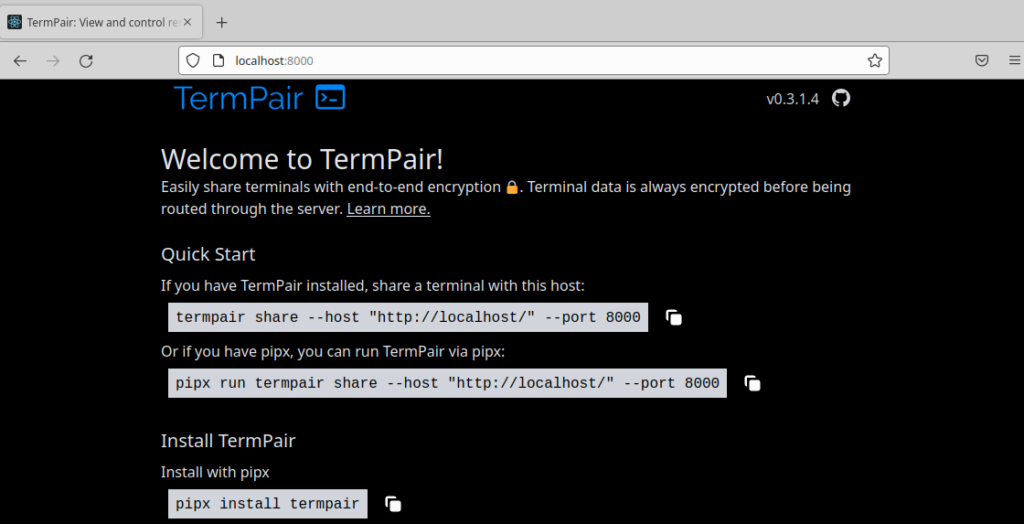Click the TermPair terminal logo icon

(330, 97)
